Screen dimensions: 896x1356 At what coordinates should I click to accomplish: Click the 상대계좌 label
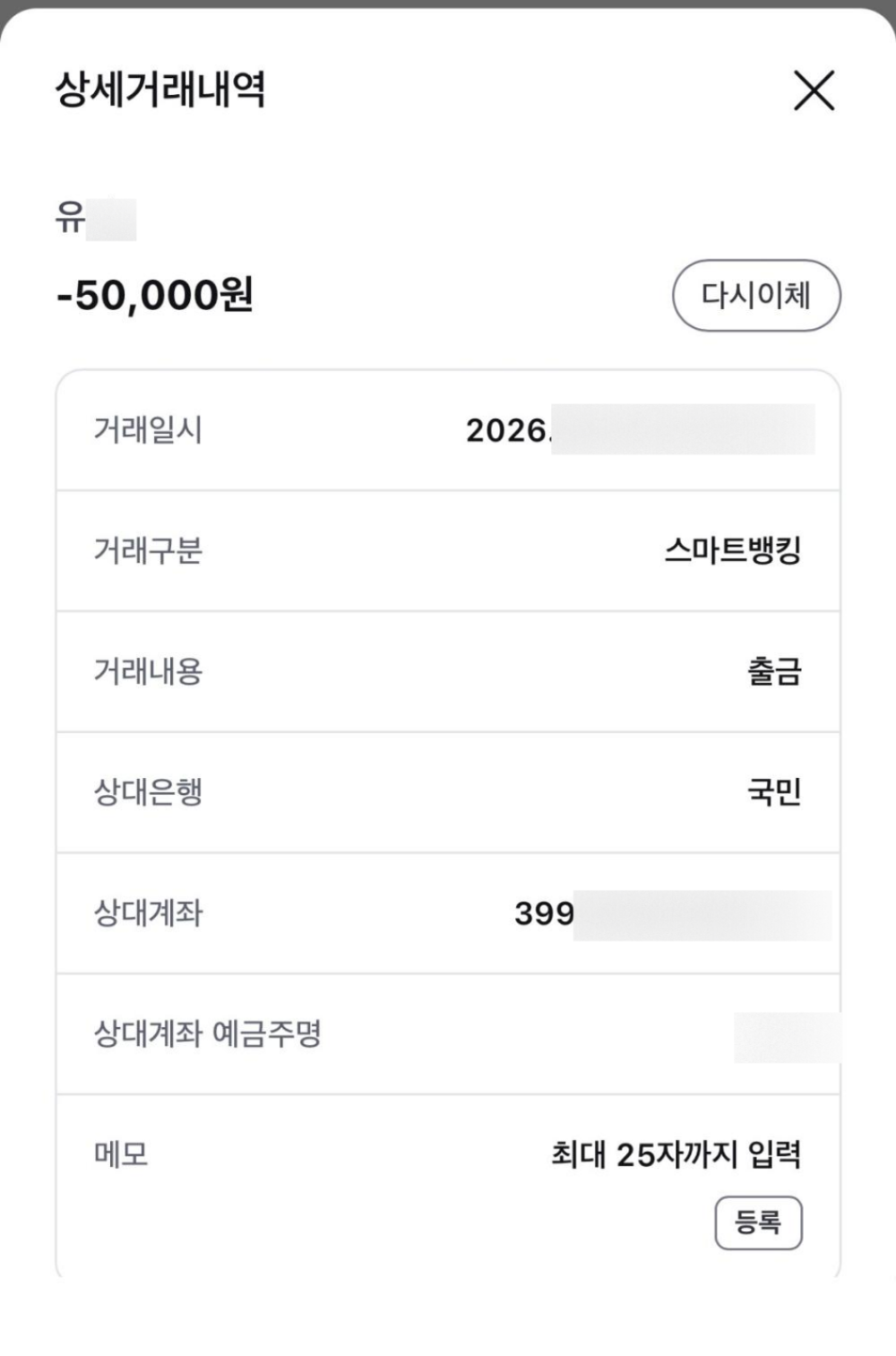[148, 913]
